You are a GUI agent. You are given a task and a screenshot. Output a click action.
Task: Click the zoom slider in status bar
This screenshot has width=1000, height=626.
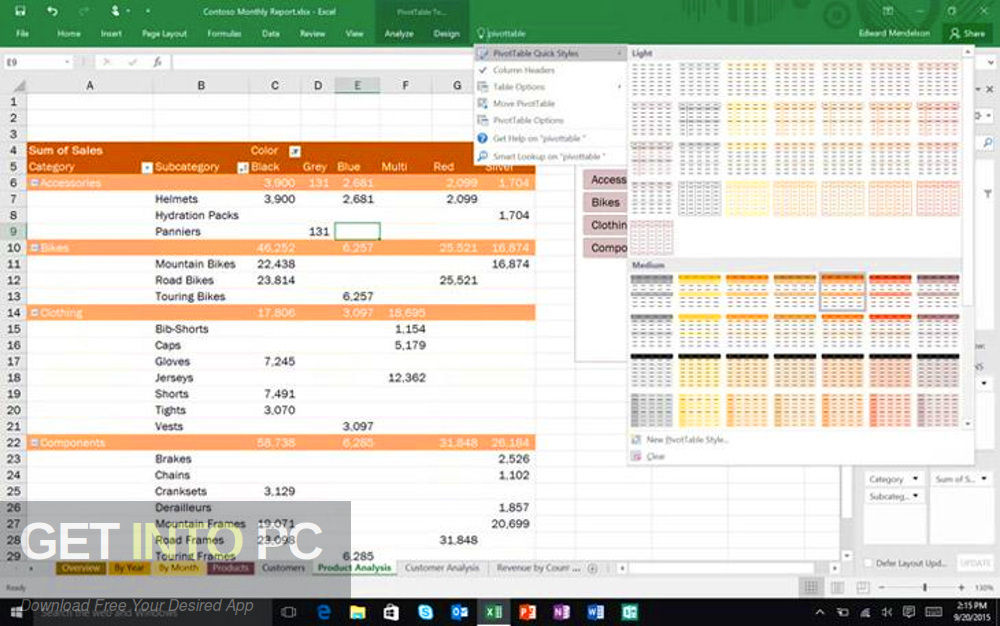923,588
